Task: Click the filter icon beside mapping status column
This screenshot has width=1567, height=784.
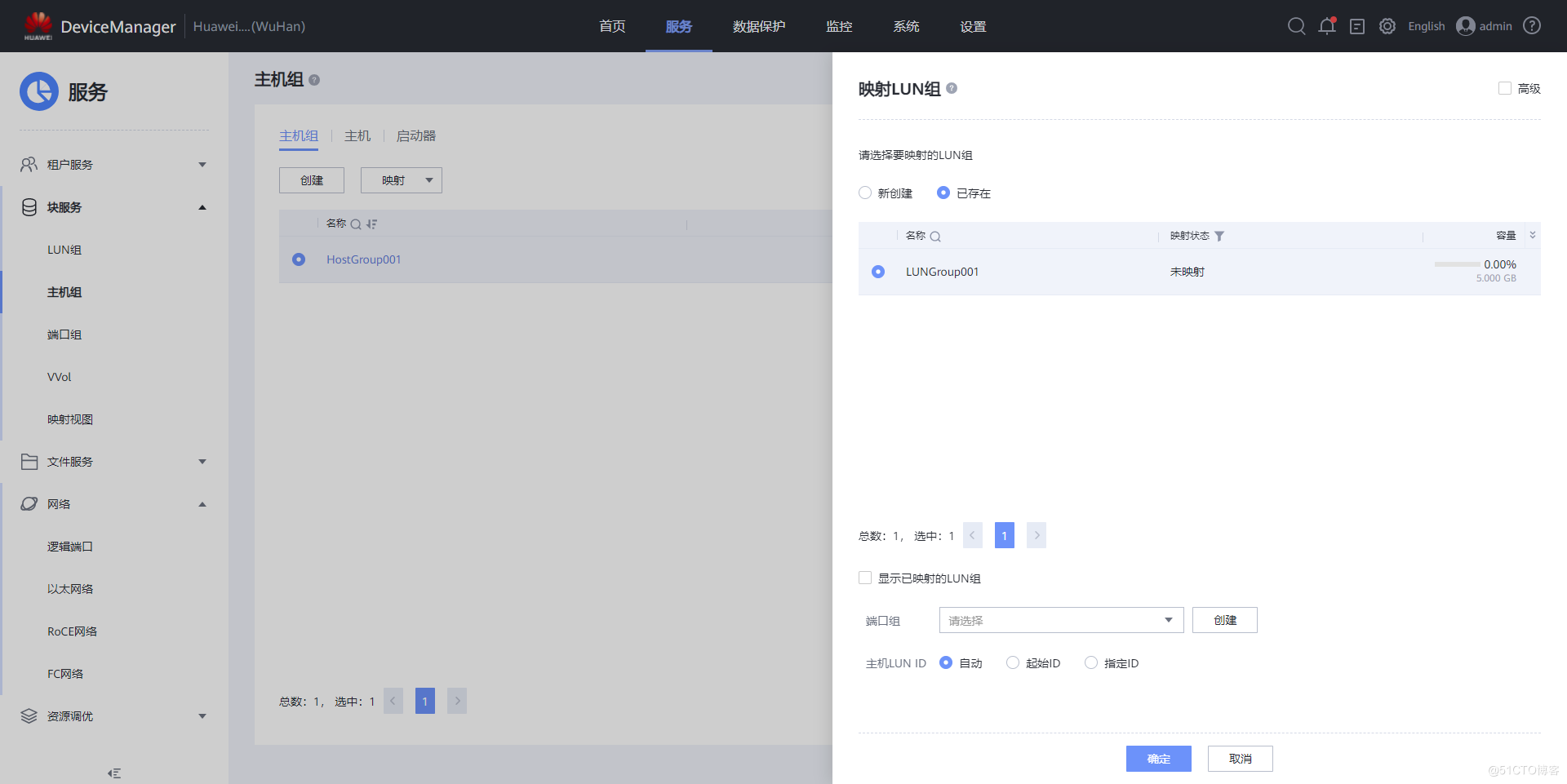Action: point(1219,237)
